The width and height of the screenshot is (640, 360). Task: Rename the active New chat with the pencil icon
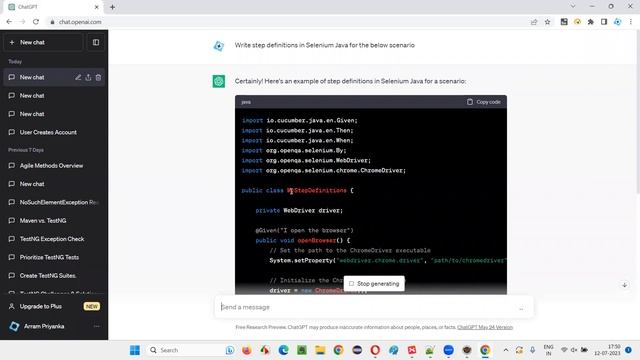(x=78, y=78)
